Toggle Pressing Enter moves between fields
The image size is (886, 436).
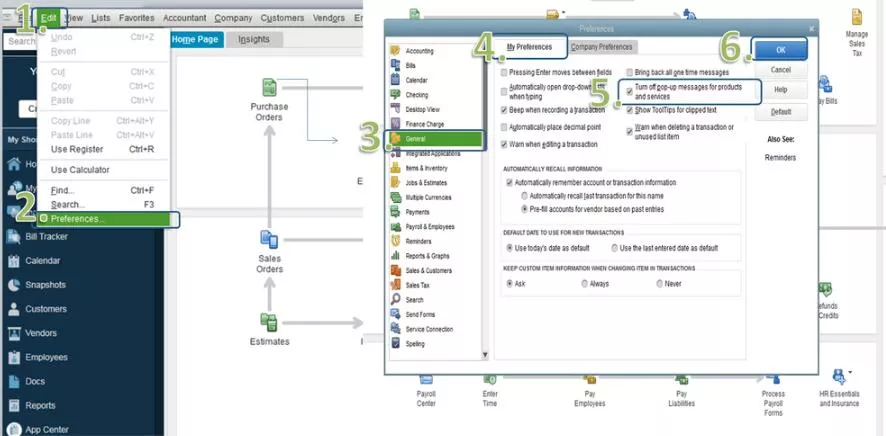(x=505, y=73)
